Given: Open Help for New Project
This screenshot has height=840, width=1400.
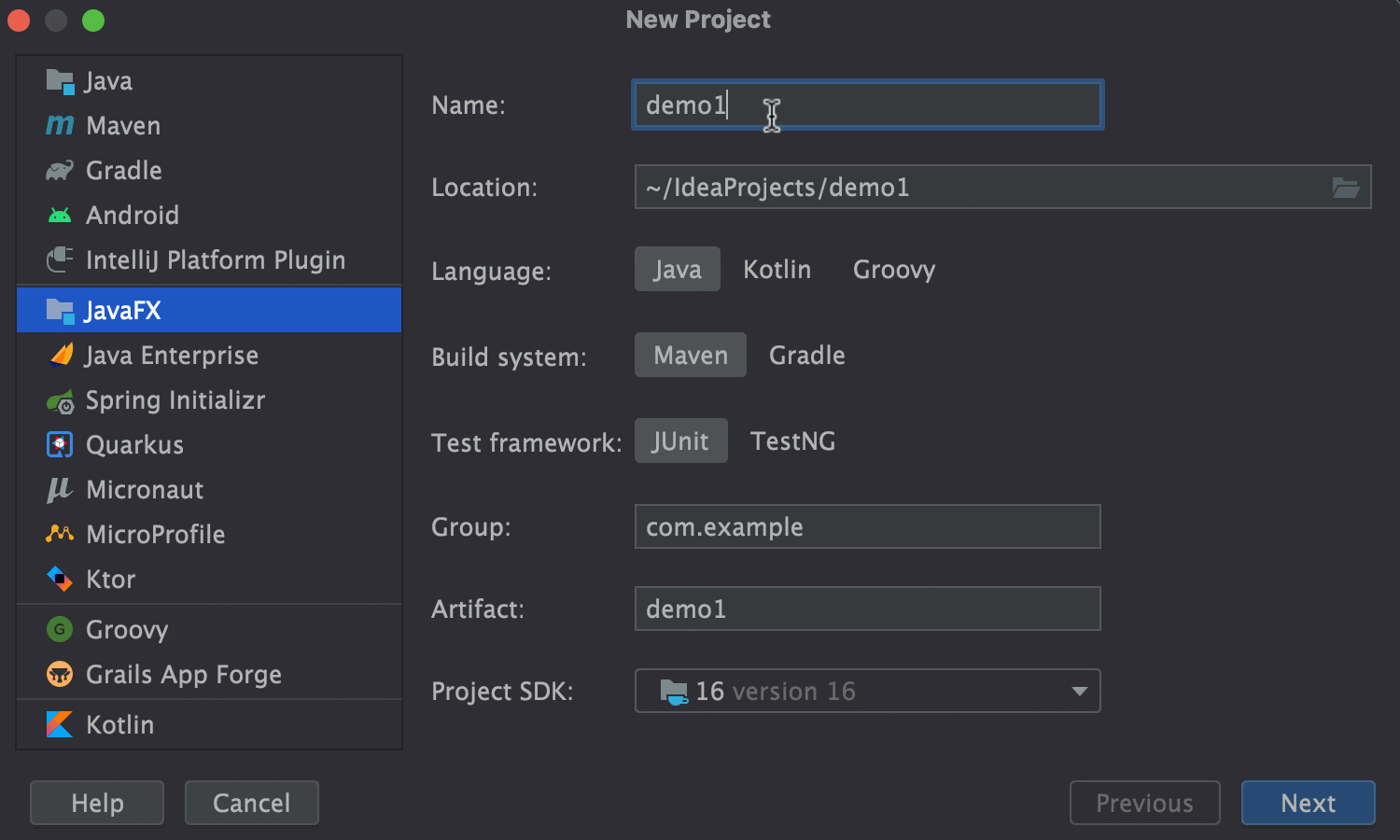Looking at the screenshot, I should tap(97, 803).
